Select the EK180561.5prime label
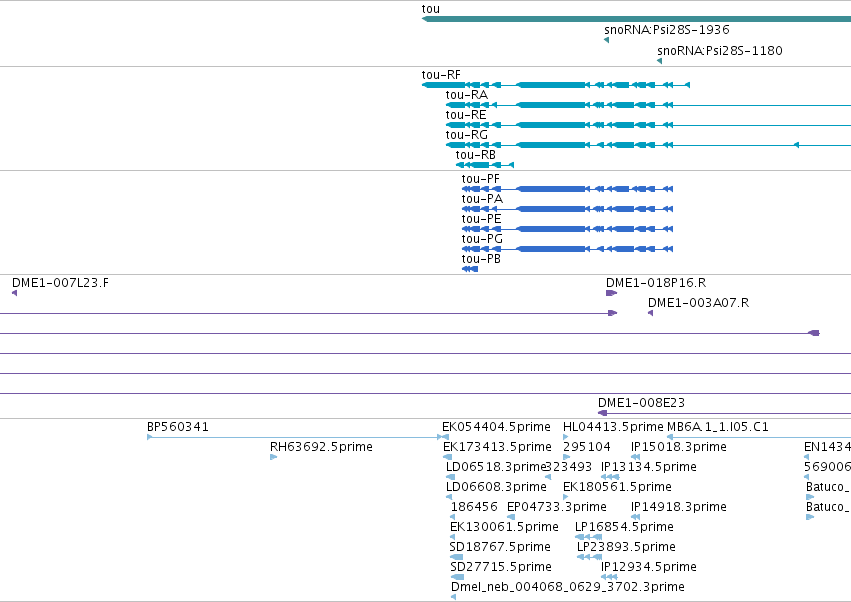The image size is (851, 602). coord(617,487)
